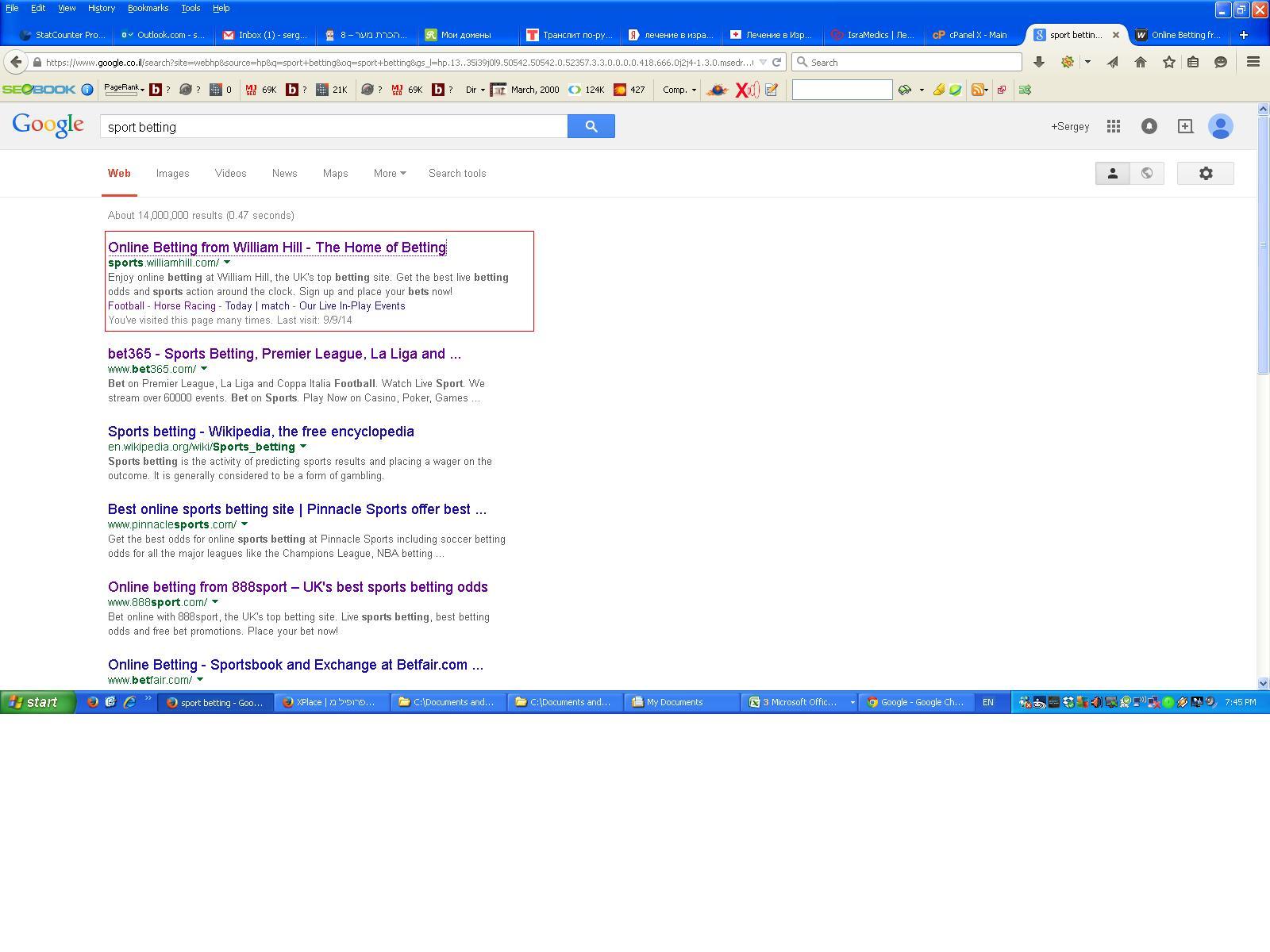Open Firefox downloads arrow

coord(1038,62)
